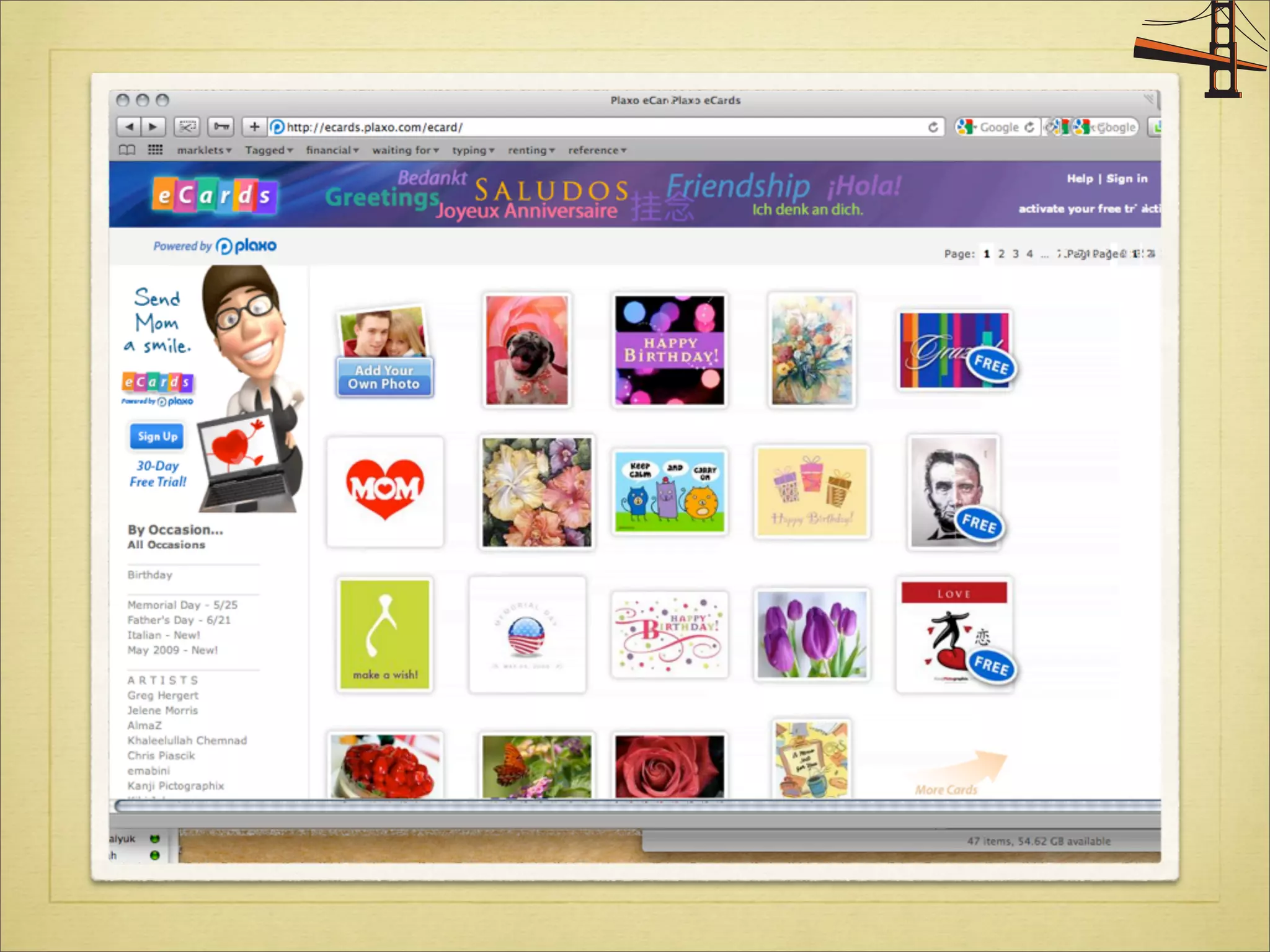Open the LOVE kanji free ecard
This screenshot has width=1270, height=952.
(955, 635)
